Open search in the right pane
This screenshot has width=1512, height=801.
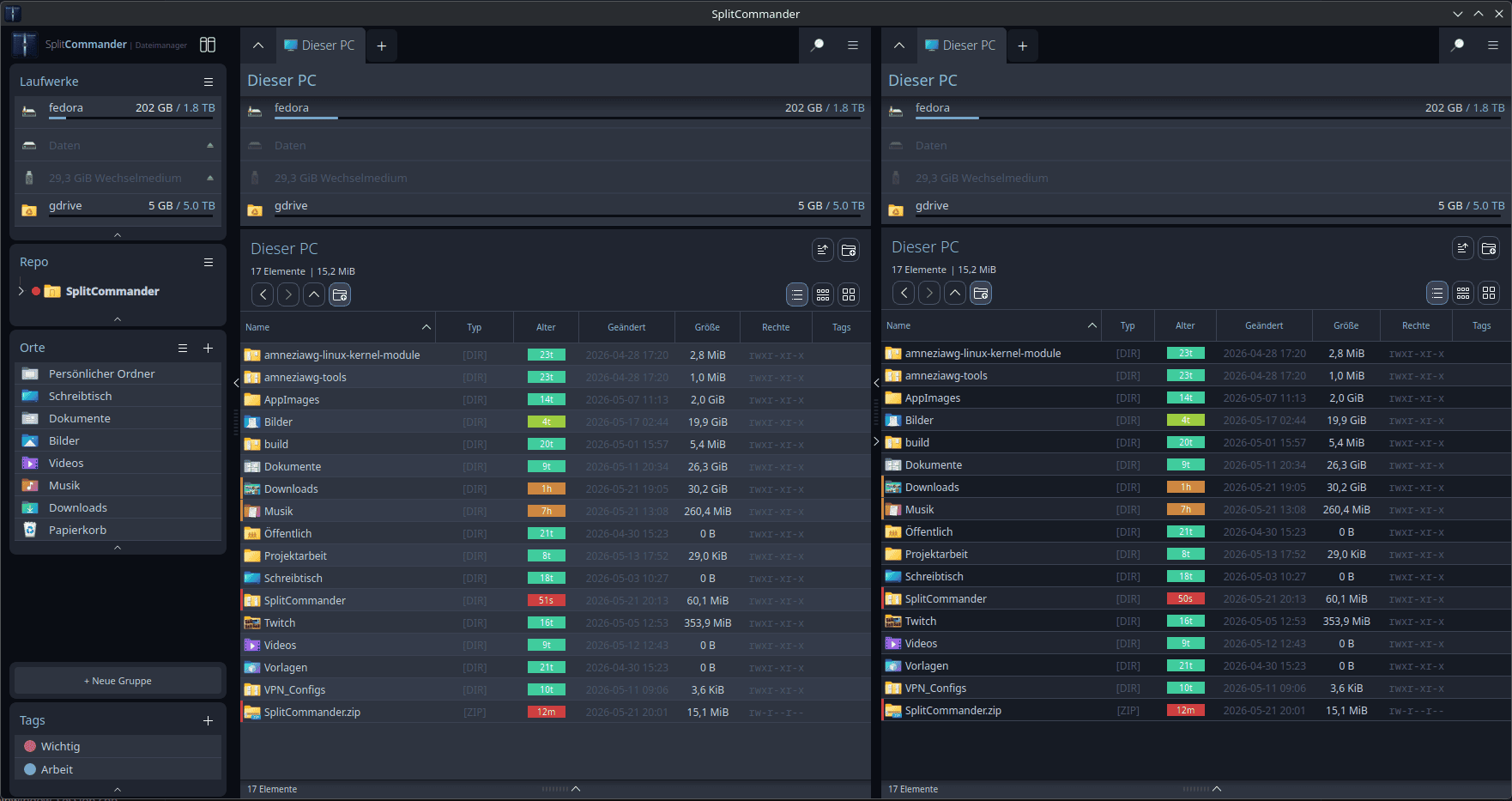1457,46
